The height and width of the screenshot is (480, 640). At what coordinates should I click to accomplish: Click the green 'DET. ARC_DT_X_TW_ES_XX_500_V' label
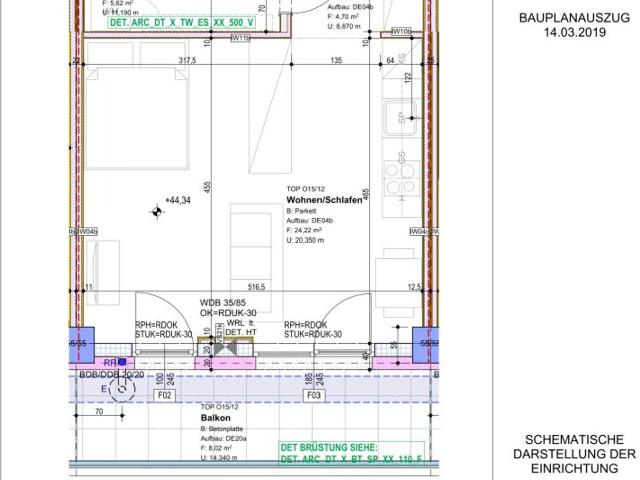tap(182, 22)
